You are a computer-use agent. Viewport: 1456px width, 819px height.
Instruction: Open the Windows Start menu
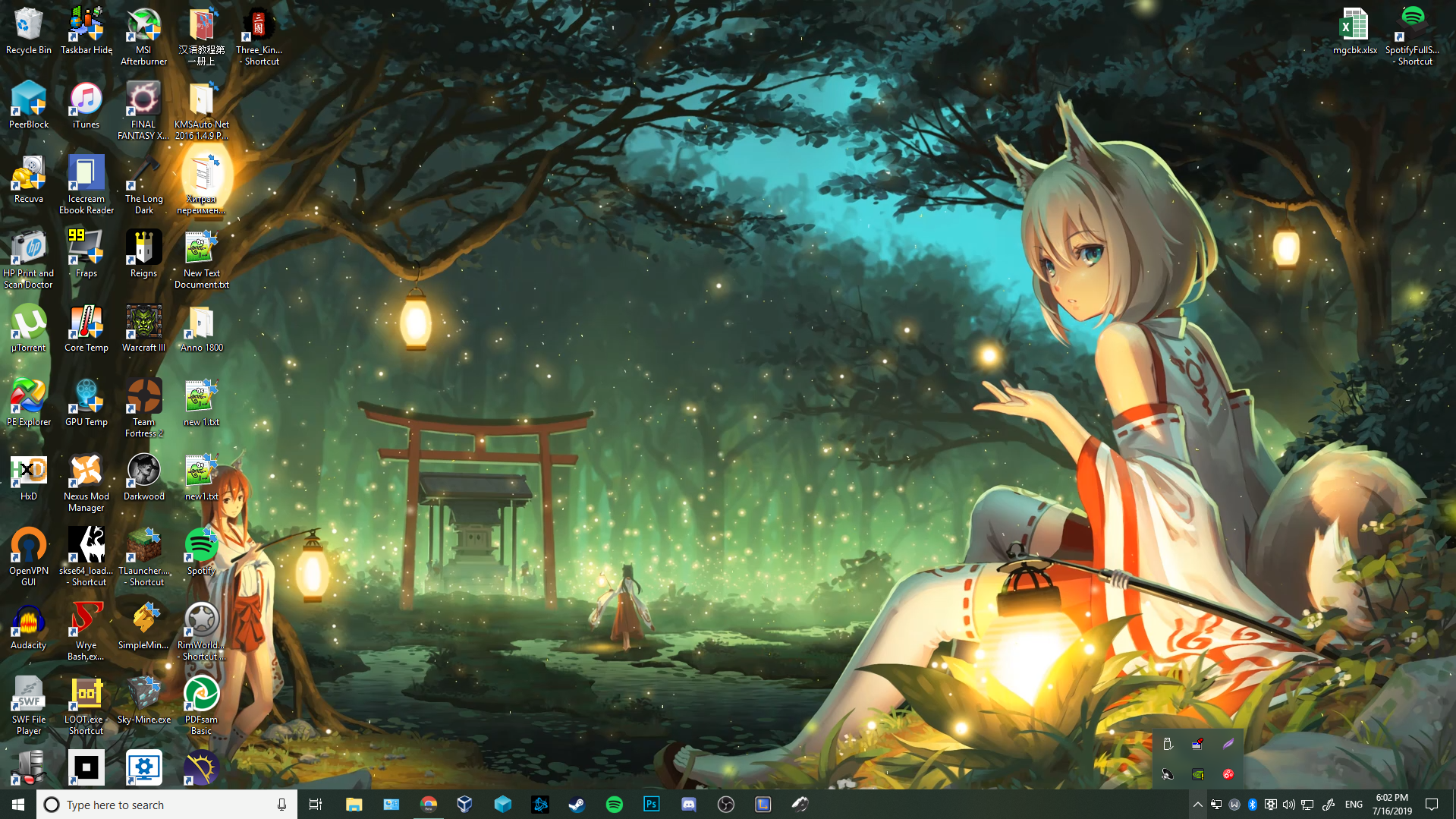(18, 805)
